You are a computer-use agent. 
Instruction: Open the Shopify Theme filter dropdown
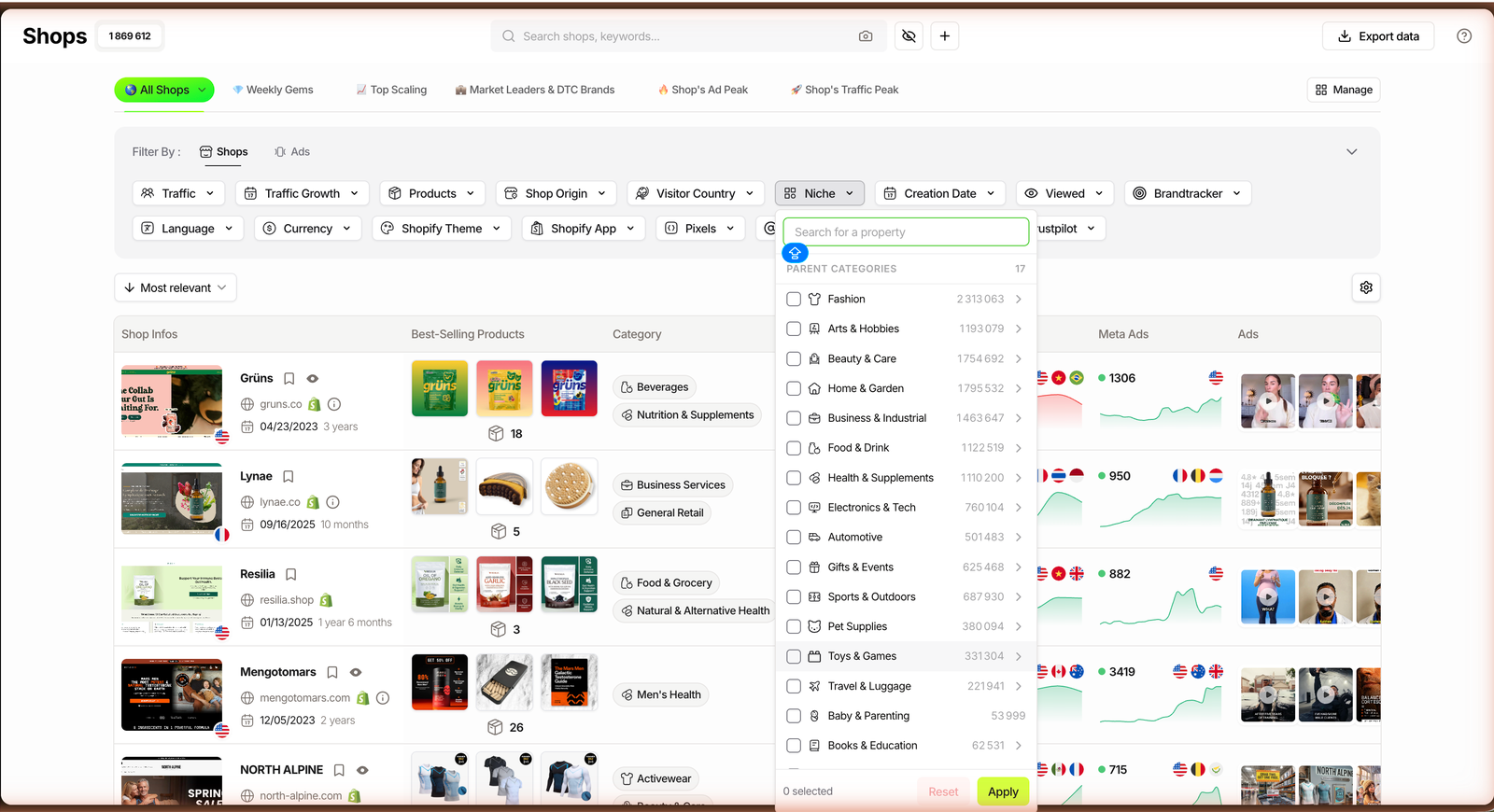(x=442, y=229)
